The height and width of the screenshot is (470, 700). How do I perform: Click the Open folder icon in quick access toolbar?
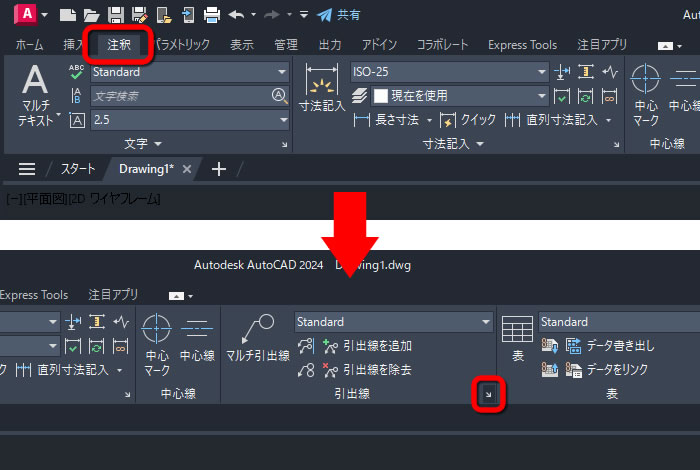[92, 15]
